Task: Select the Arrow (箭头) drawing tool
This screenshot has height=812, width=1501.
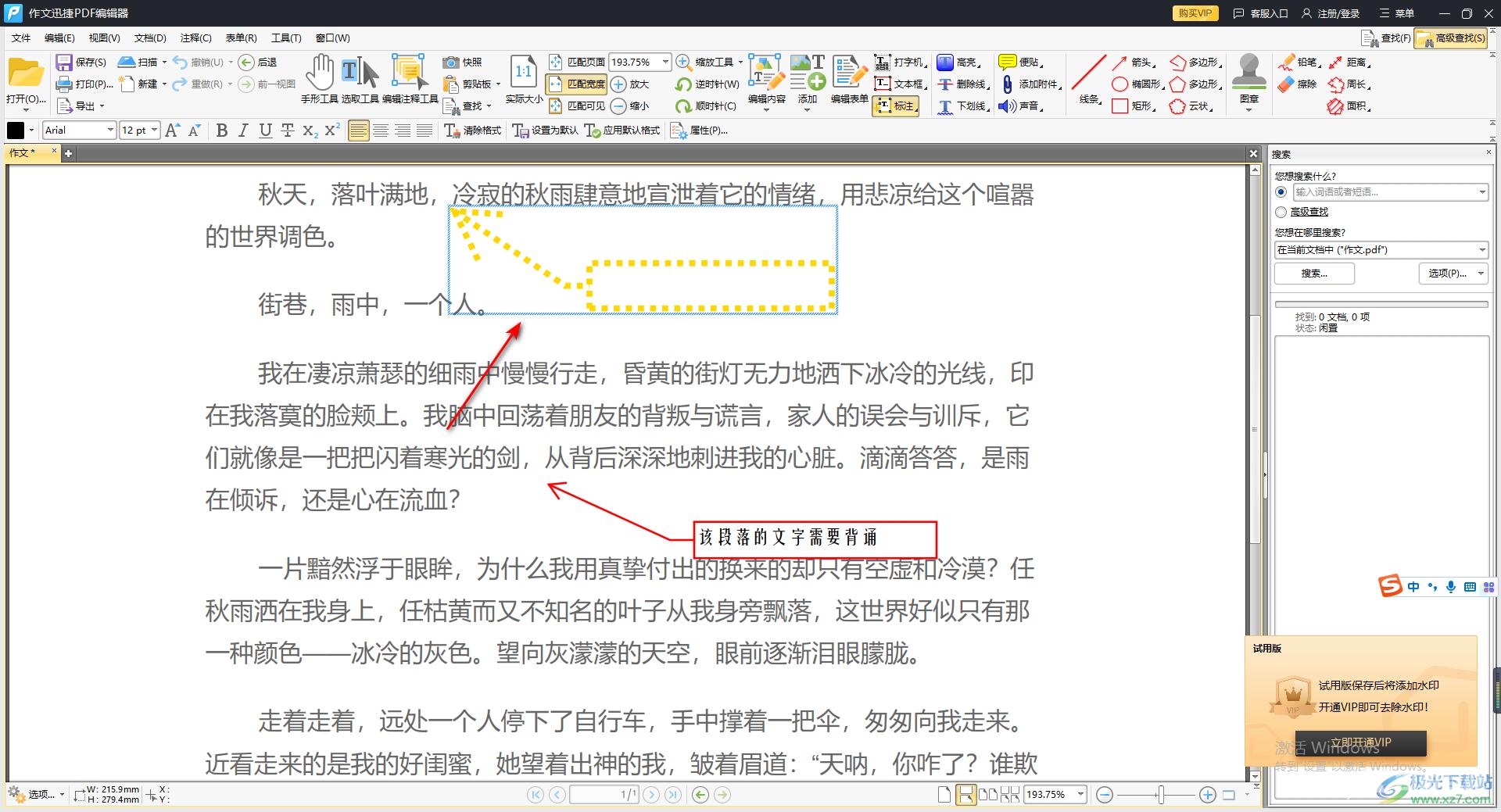Action: (x=1133, y=63)
